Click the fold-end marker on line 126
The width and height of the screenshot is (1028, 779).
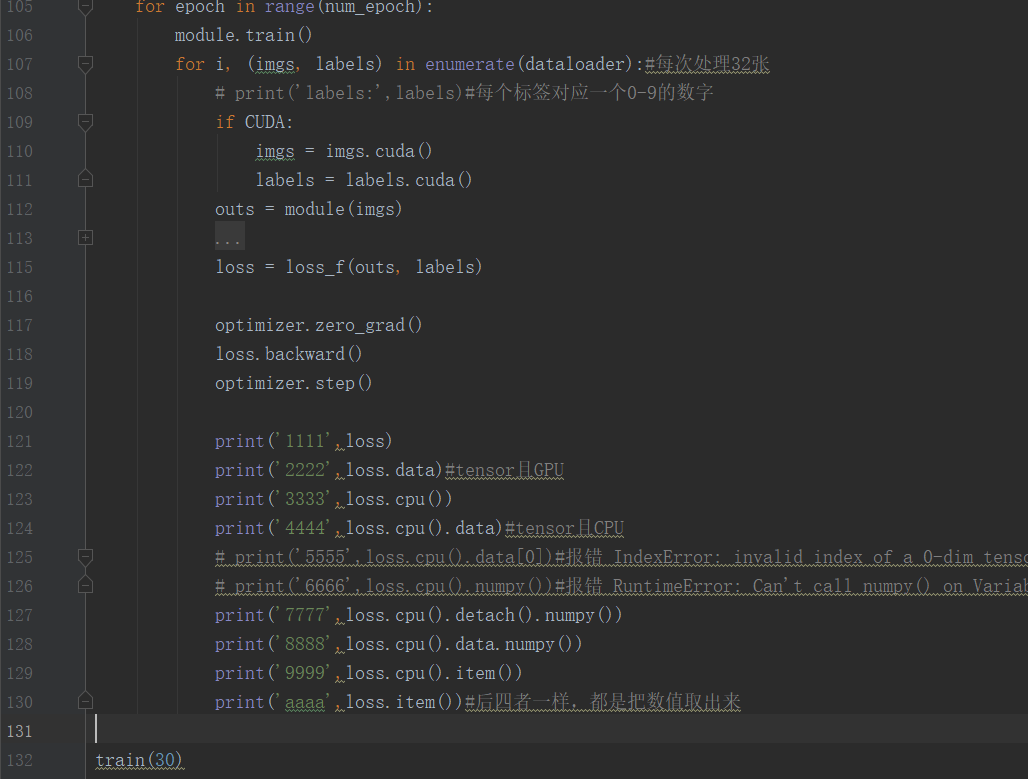[85, 586]
